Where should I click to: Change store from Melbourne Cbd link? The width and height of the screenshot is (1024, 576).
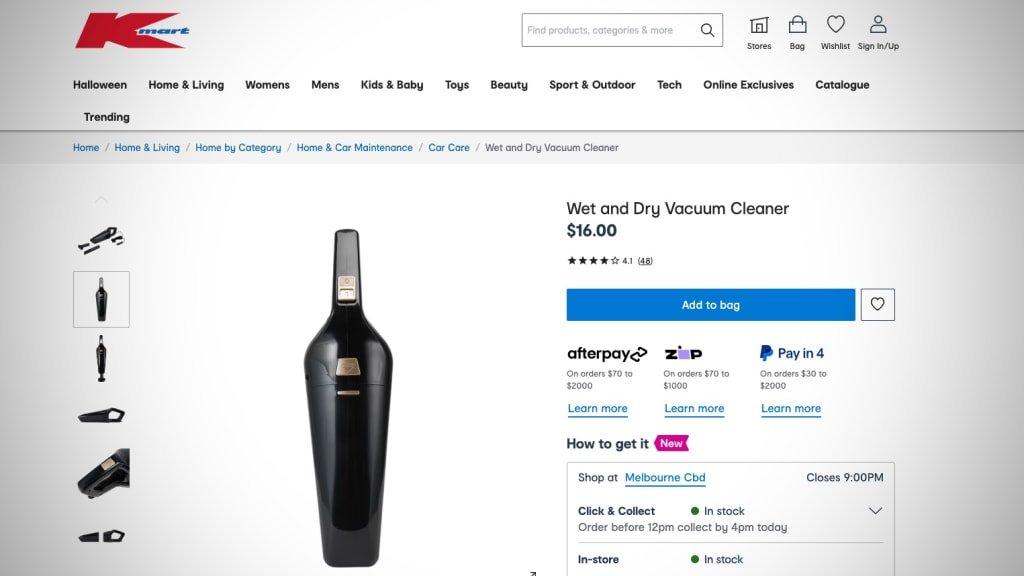[665, 478]
